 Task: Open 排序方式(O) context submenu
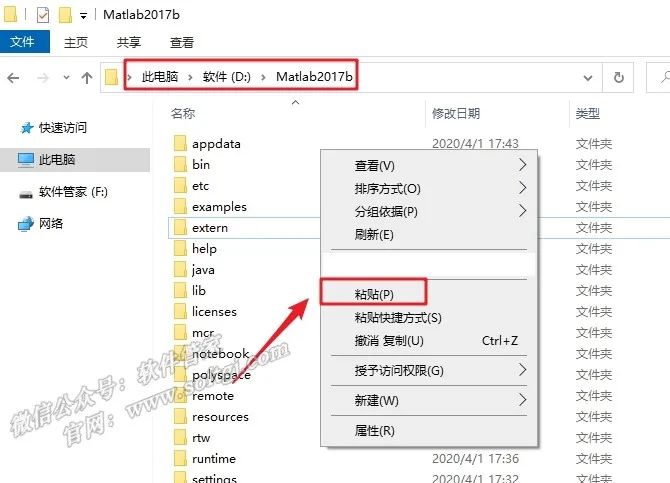(429, 188)
